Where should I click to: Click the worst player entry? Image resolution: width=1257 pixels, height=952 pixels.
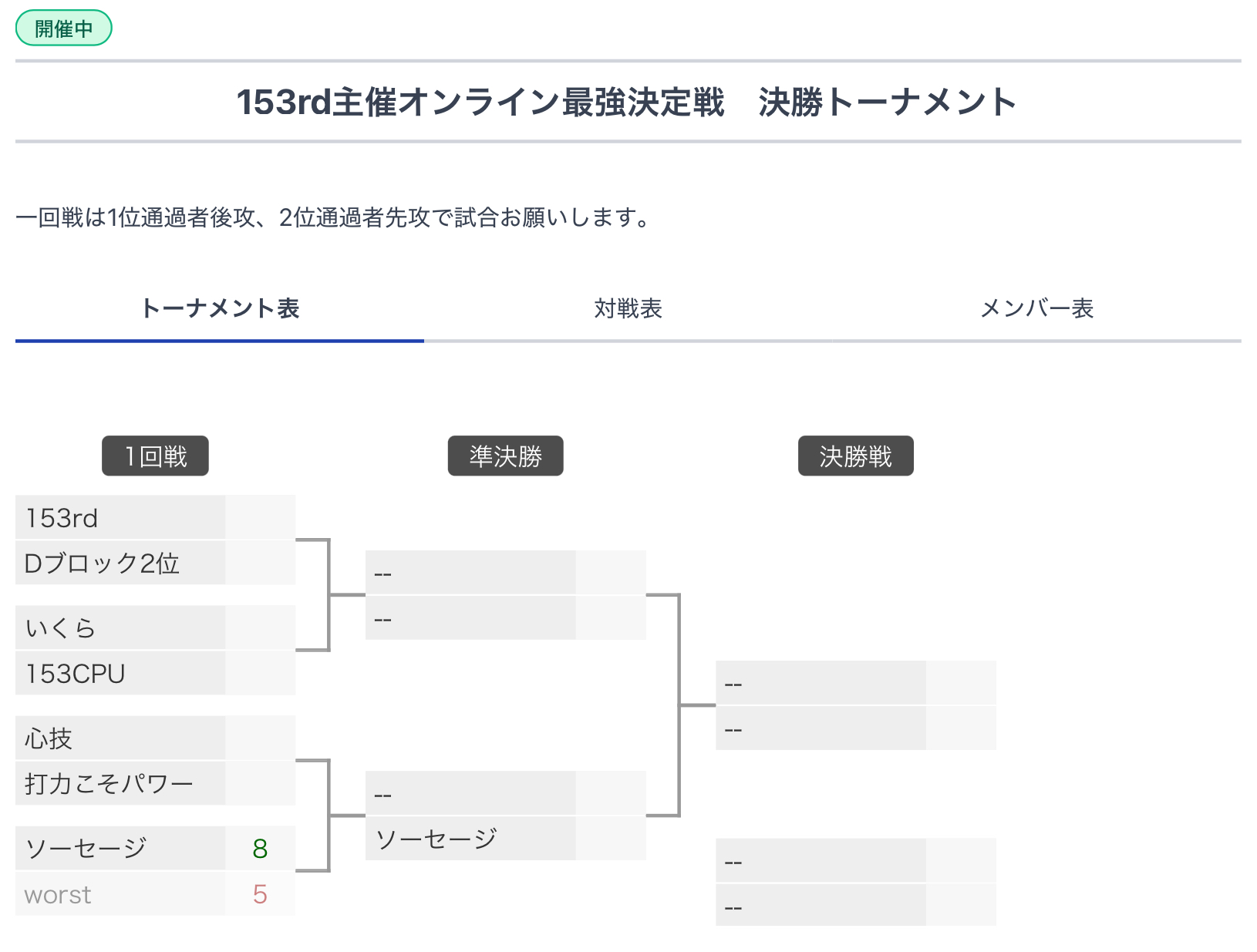[120, 894]
